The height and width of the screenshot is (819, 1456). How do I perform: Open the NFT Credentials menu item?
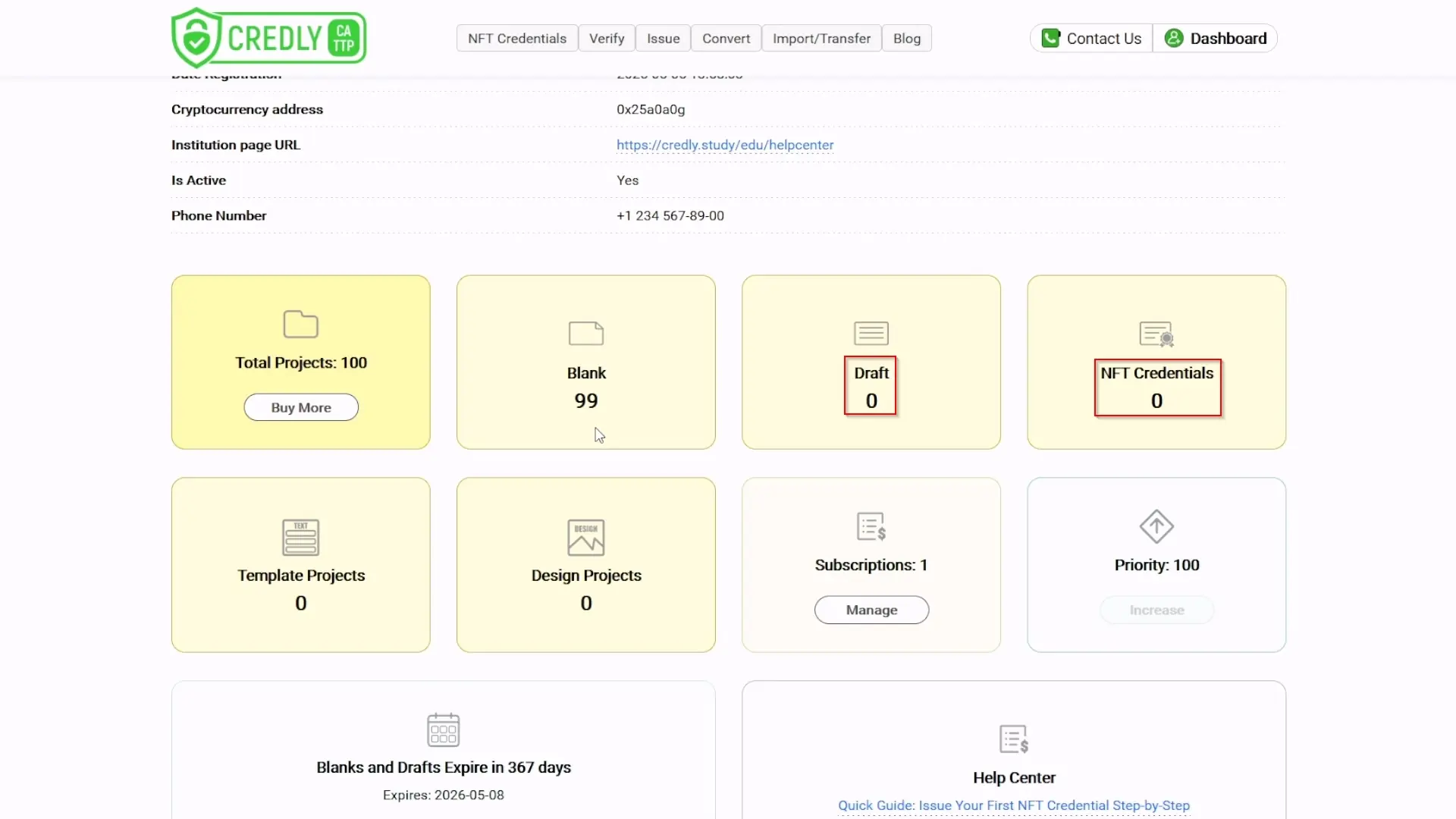coord(517,38)
